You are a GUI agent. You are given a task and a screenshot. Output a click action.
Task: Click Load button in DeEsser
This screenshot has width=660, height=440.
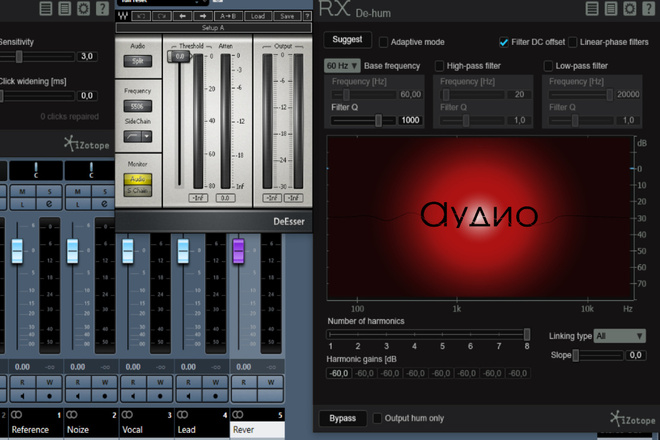[258, 16]
